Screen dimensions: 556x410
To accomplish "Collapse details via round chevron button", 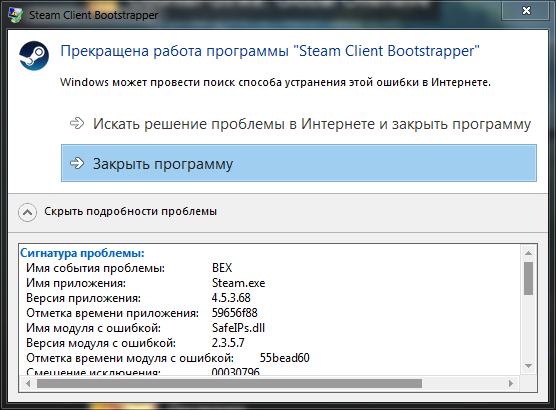I will pos(27,212).
